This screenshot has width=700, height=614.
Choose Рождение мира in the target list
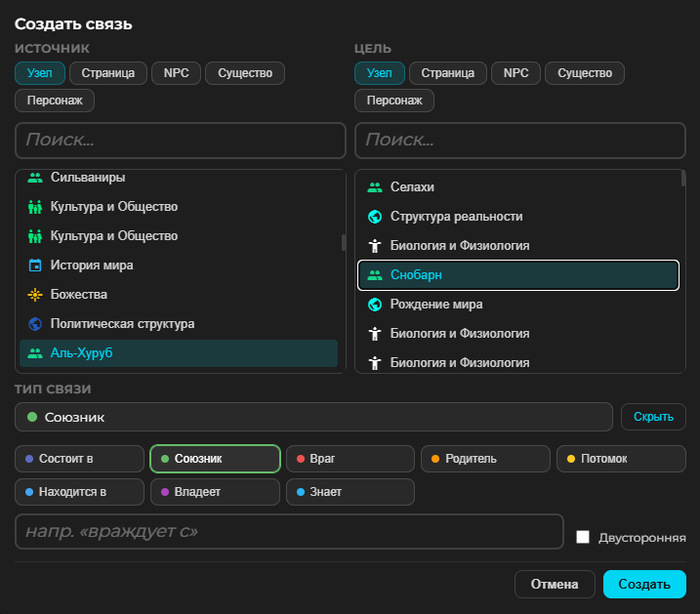[518, 305]
